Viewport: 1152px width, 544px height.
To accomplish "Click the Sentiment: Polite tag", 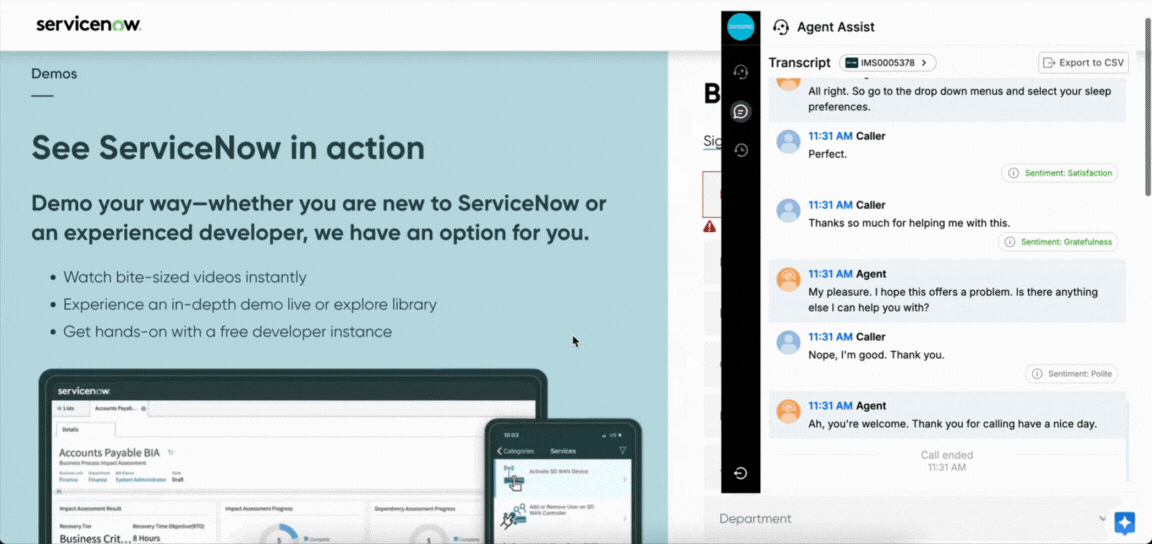I will pos(1071,374).
